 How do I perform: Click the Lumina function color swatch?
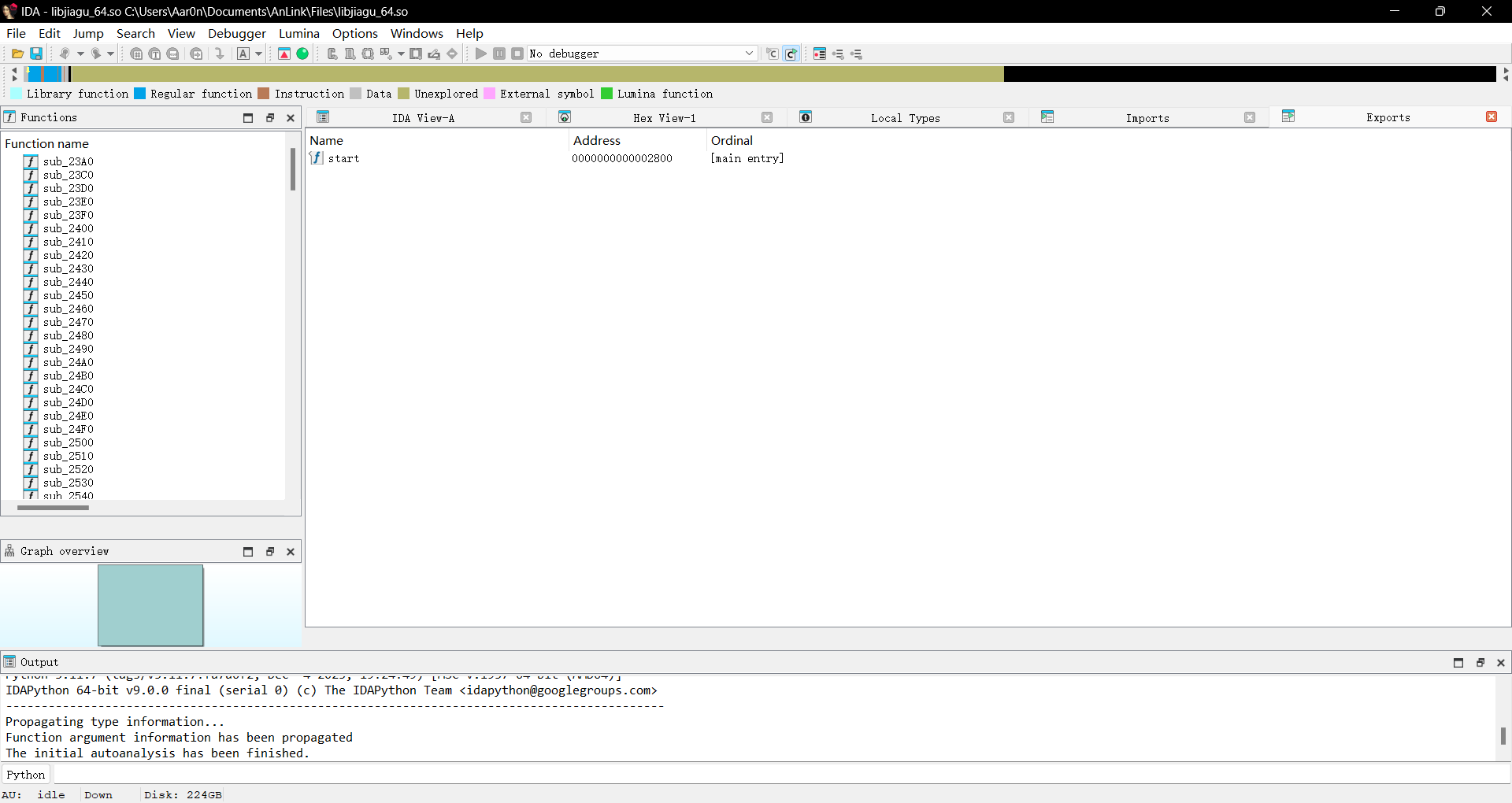pyautogui.click(x=607, y=93)
